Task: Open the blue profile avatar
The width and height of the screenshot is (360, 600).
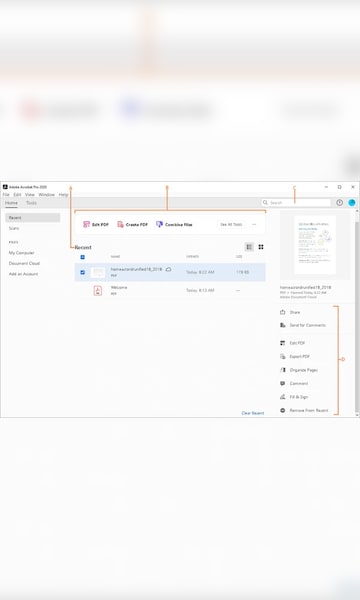Action: coord(352,202)
